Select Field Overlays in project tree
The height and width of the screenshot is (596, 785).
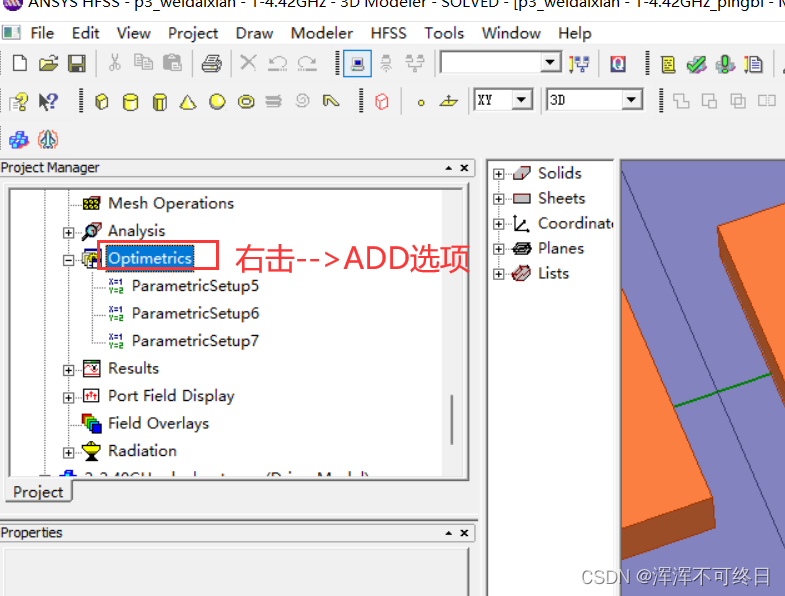point(159,424)
